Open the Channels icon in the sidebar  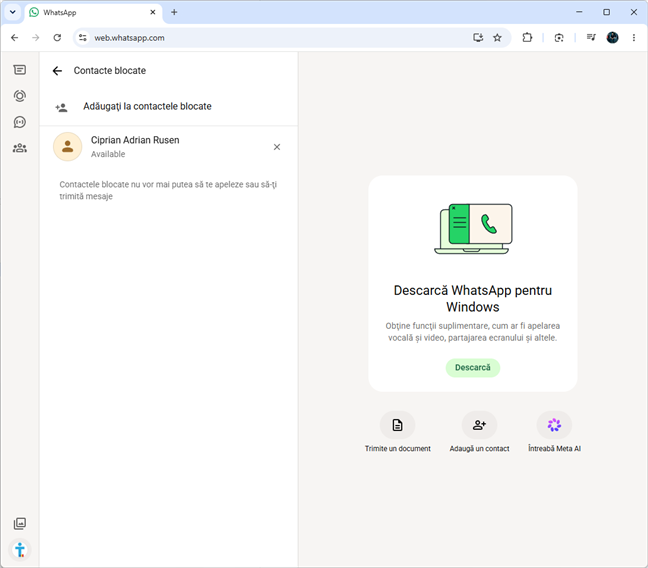pos(19,122)
